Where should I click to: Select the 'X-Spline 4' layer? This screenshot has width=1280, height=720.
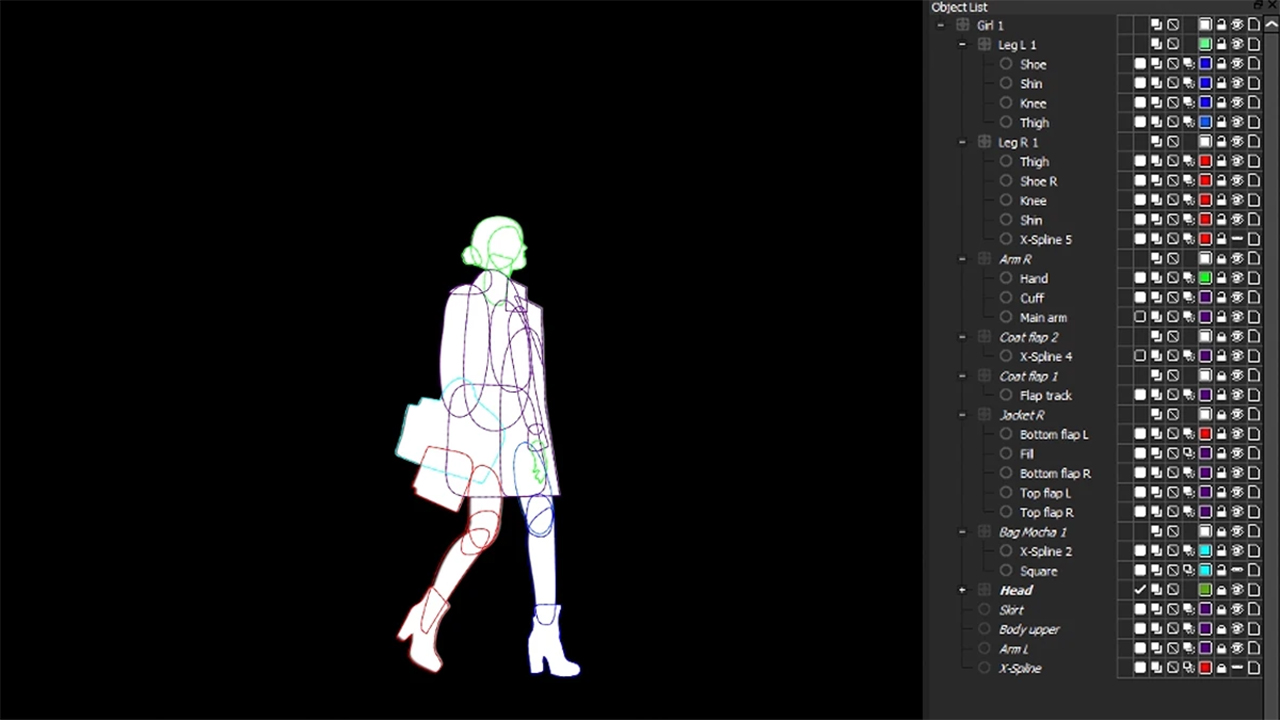(1046, 357)
